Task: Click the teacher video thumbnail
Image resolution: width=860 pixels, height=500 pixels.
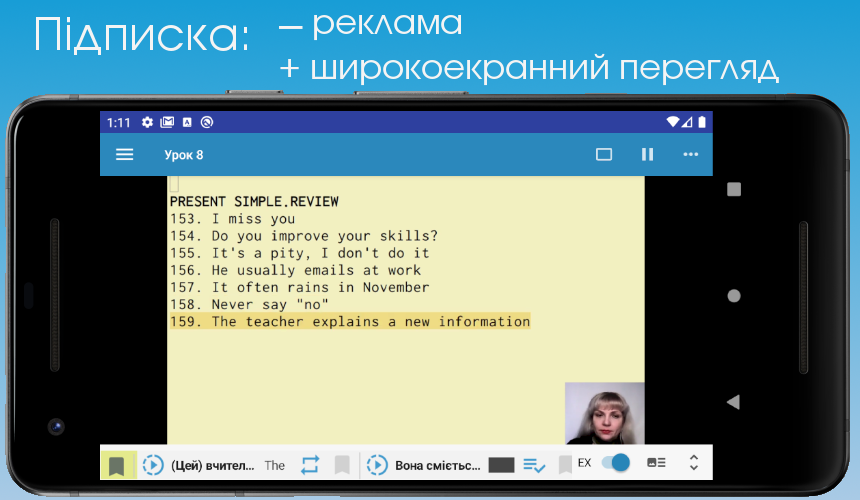Action: click(604, 413)
